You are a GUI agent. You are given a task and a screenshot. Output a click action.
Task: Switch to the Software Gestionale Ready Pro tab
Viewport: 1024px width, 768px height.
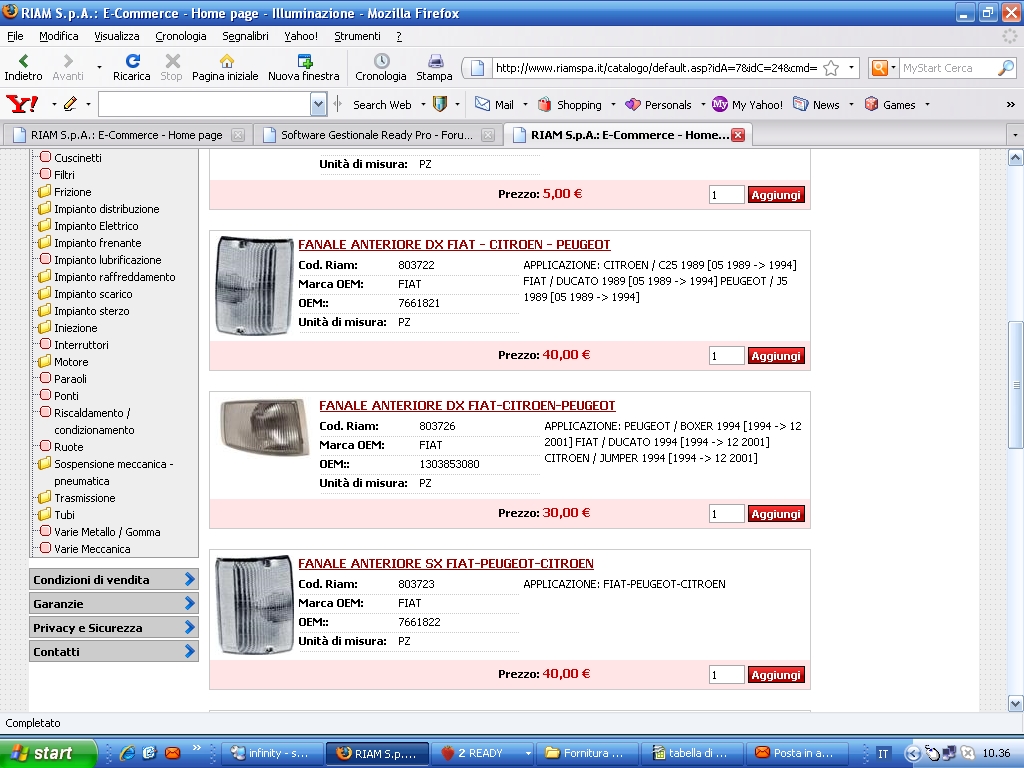tap(377, 135)
